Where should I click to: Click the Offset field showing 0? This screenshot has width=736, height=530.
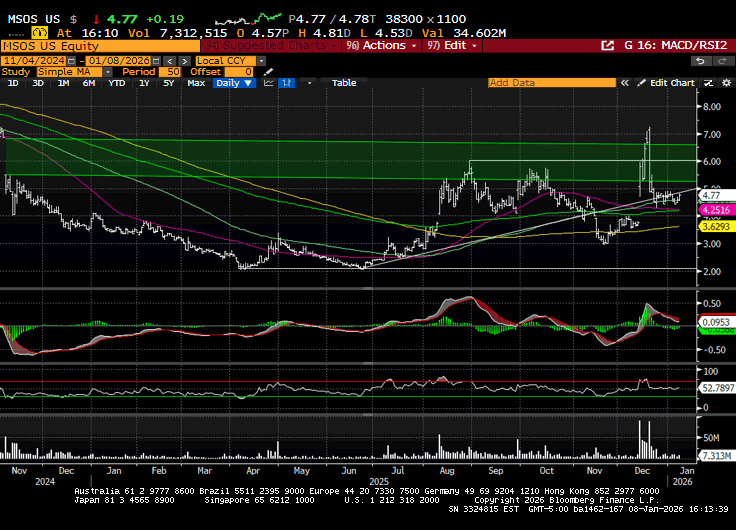[239, 72]
